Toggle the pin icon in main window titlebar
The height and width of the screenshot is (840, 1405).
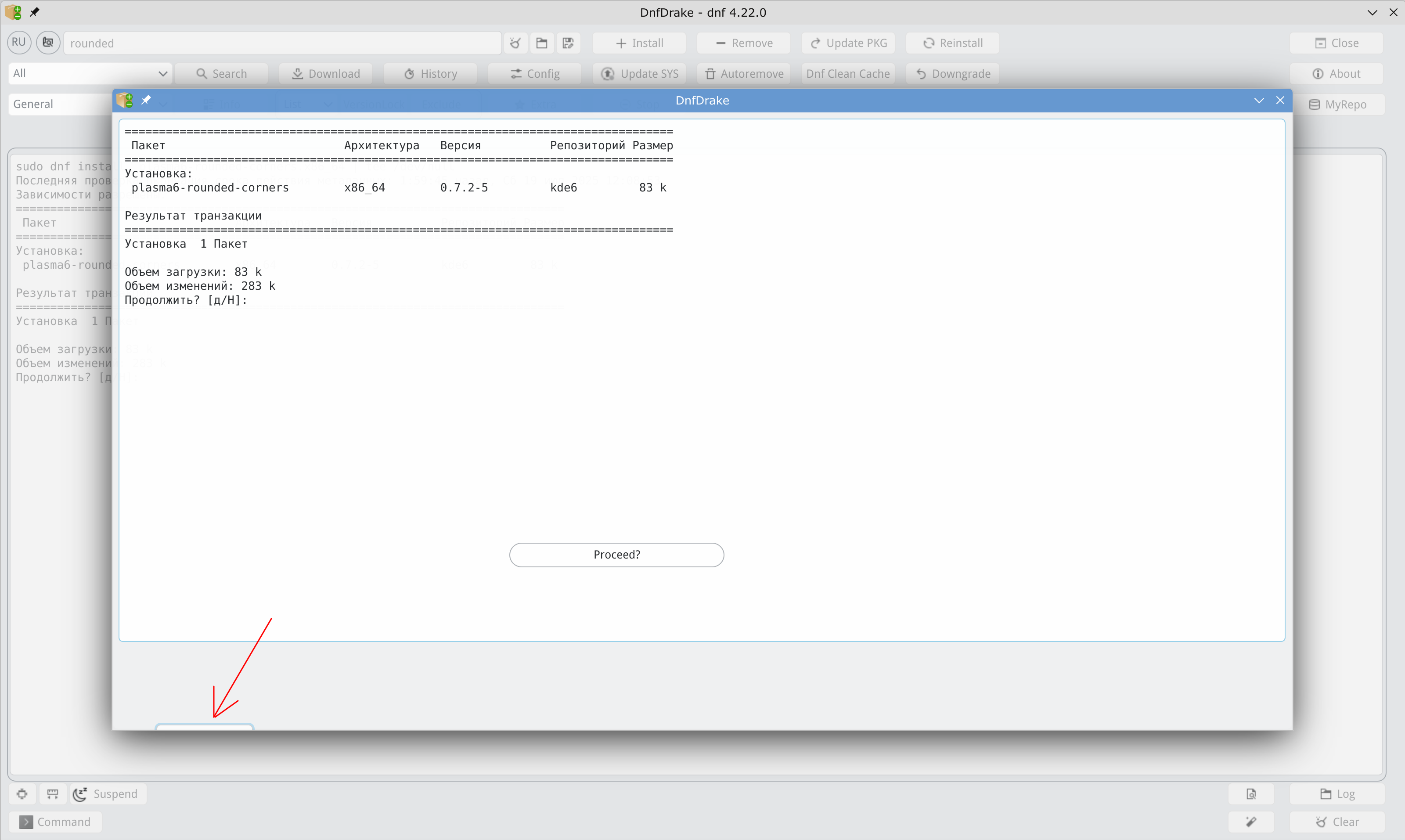coord(35,12)
